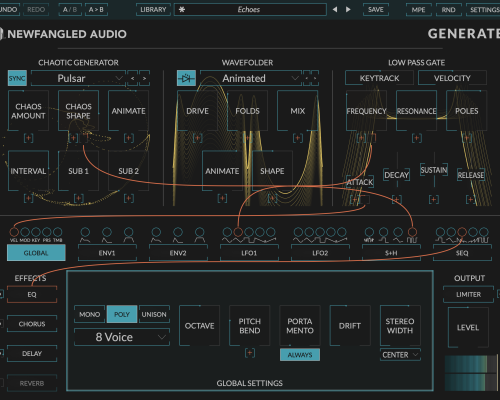Open the Pulsar generator type dropdown
The image size is (500, 400).
point(78,78)
